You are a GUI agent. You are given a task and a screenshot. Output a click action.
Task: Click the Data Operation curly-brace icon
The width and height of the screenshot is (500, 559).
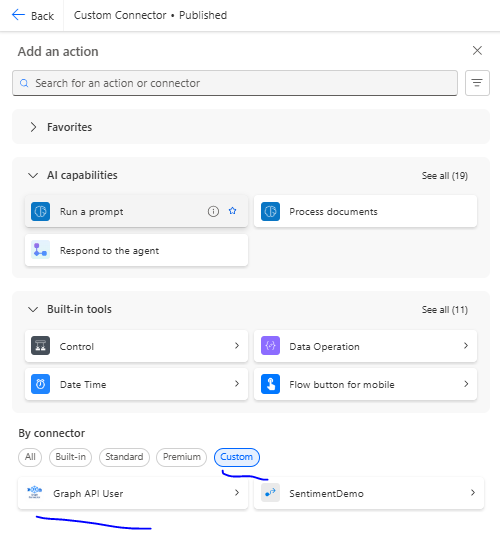(x=270, y=346)
